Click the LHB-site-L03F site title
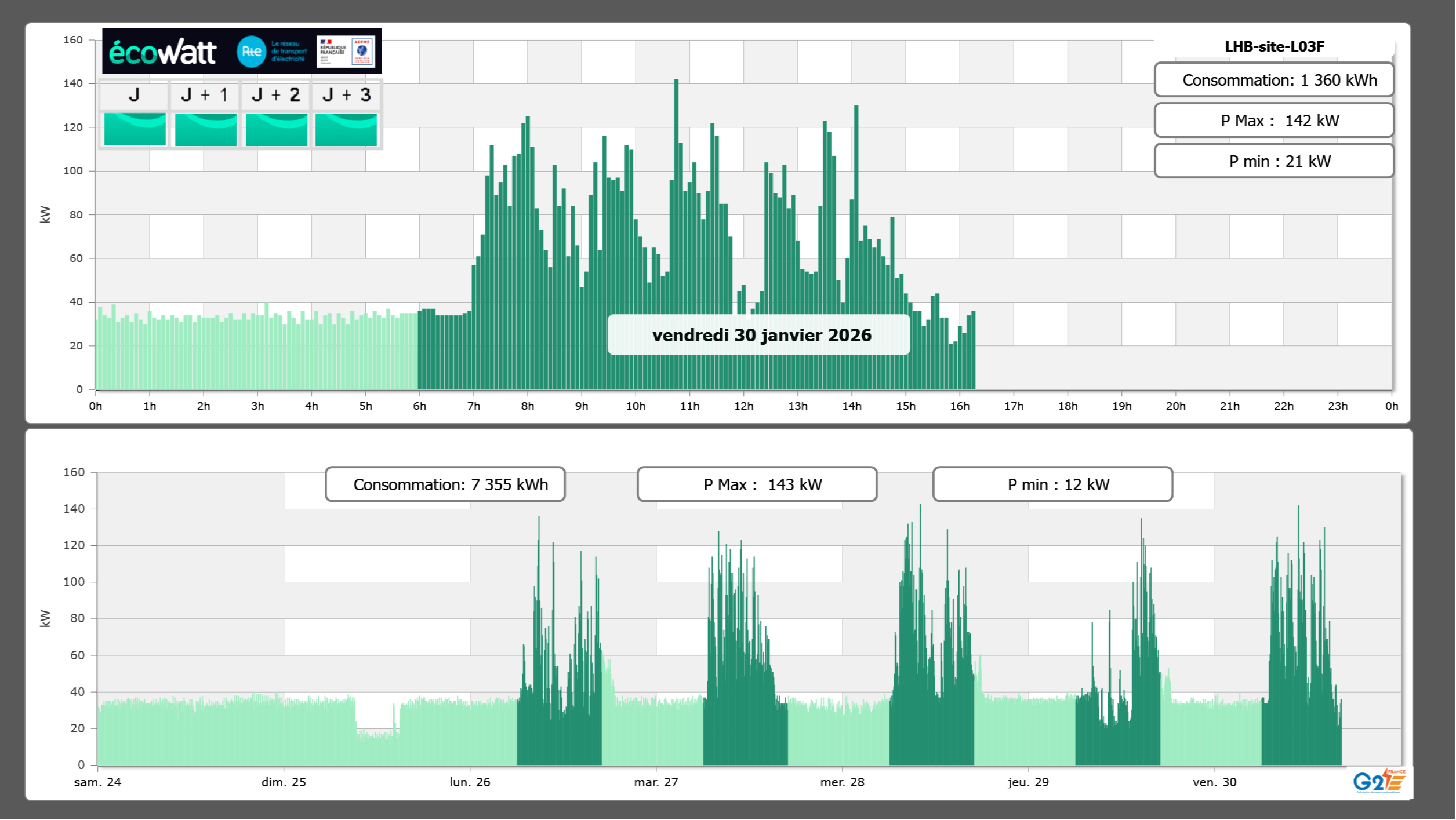The image size is (1456, 820). pos(1274,46)
